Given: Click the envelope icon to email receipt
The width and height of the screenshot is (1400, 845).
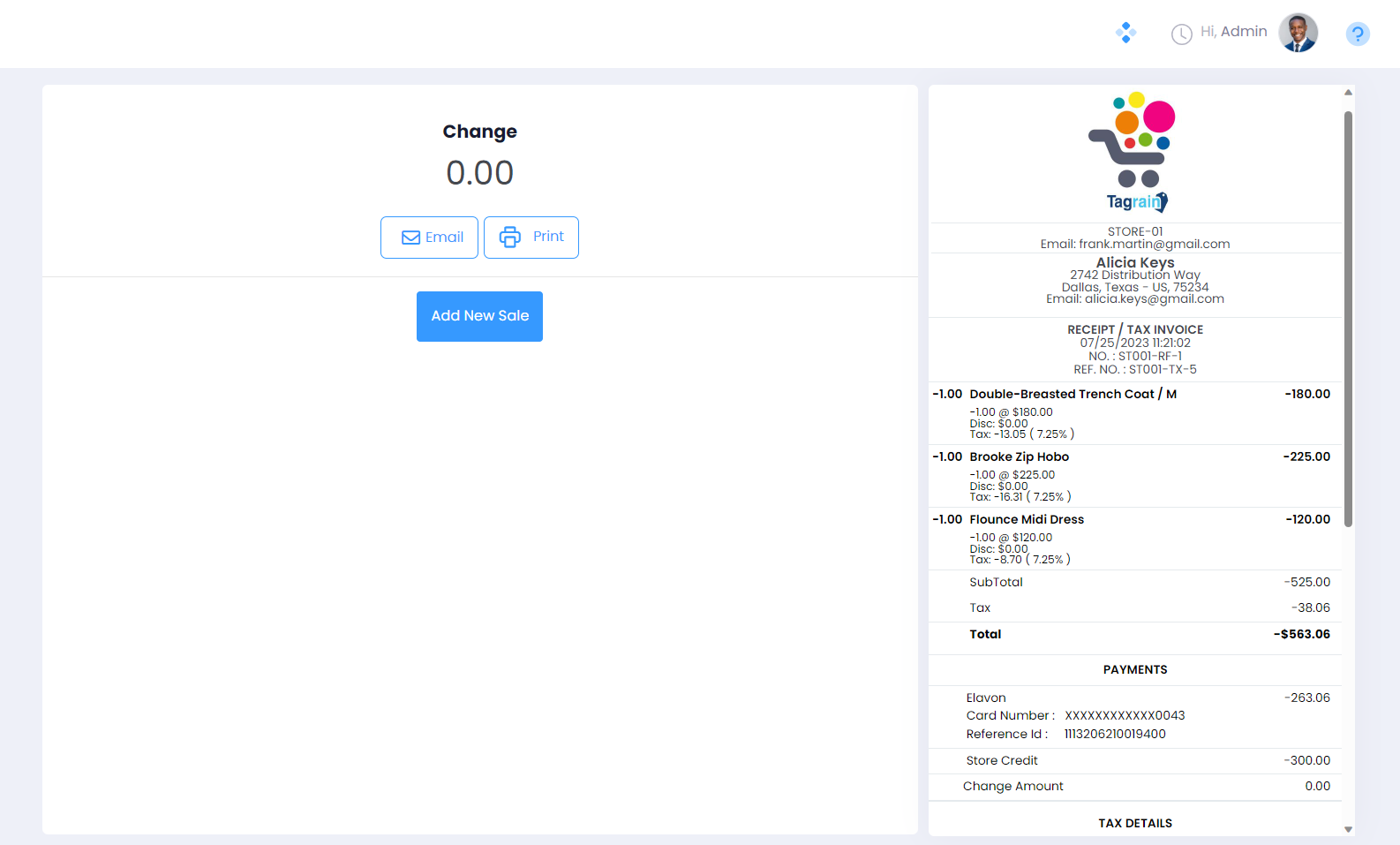Looking at the screenshot, I should point(411,238).
